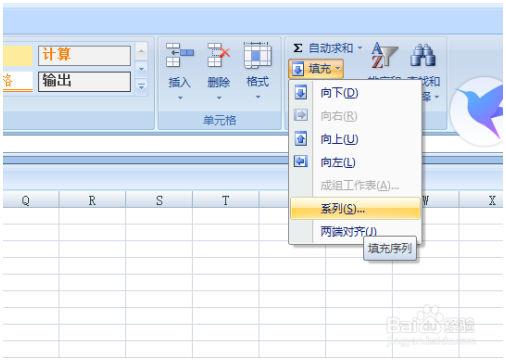Click the Sort and Filter A-Z icon
This screenshot has width=506, height=361.
tap(384, 55)
